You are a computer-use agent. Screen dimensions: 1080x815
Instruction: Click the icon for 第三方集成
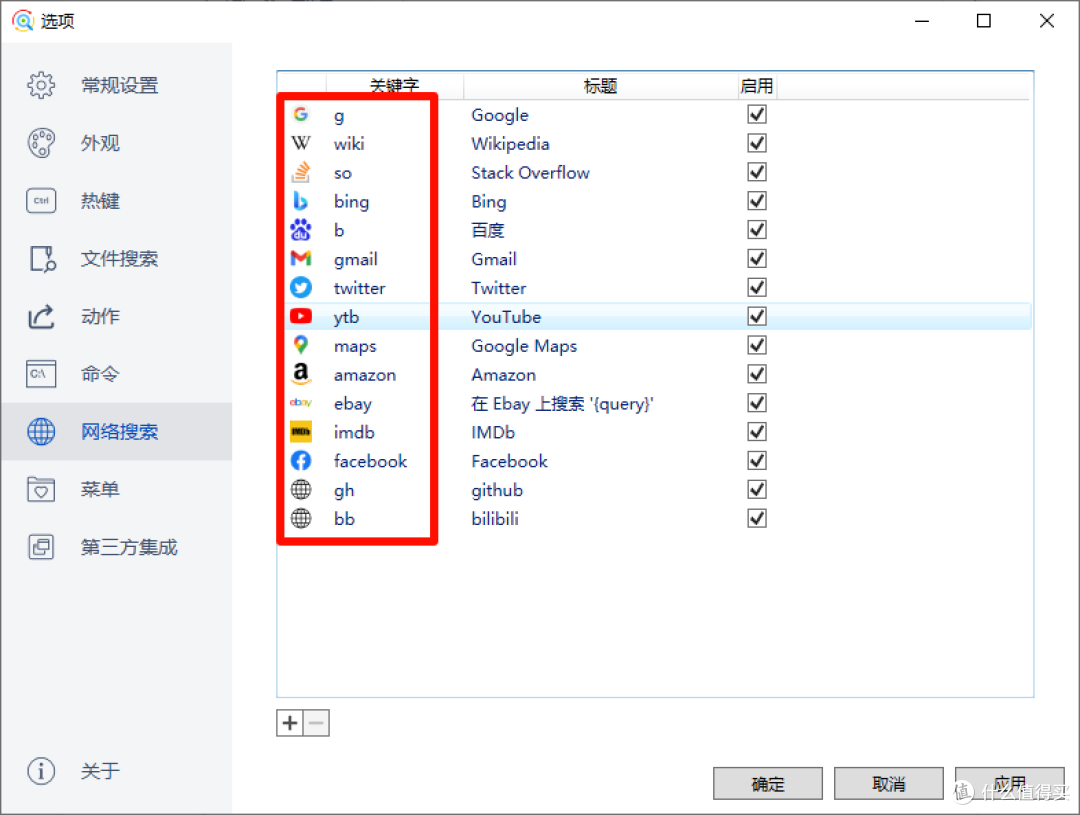pyautogui.click(x=41, y=547)
